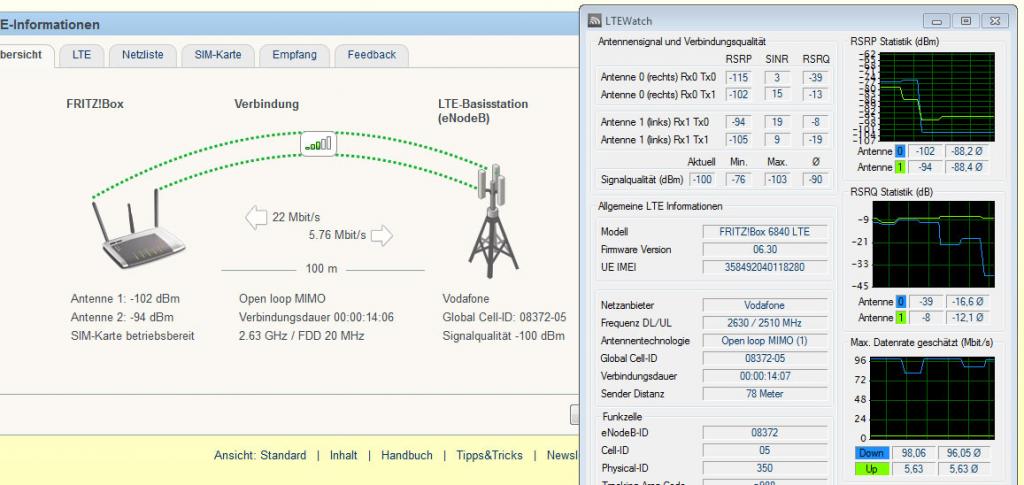Image resolution: width=1024 pixels, height=485 pixels.
Task: Click the upload speed right arrow
Action: pos(382,235)
